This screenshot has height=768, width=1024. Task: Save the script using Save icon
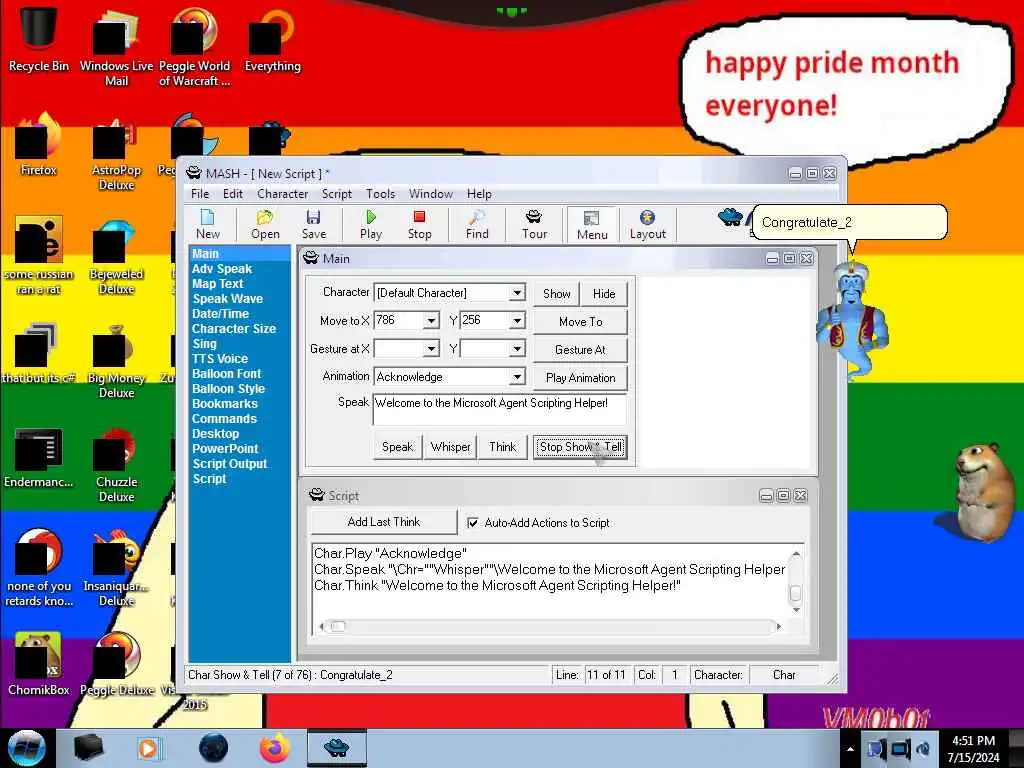pyautogui.click(x=313, y=225)
